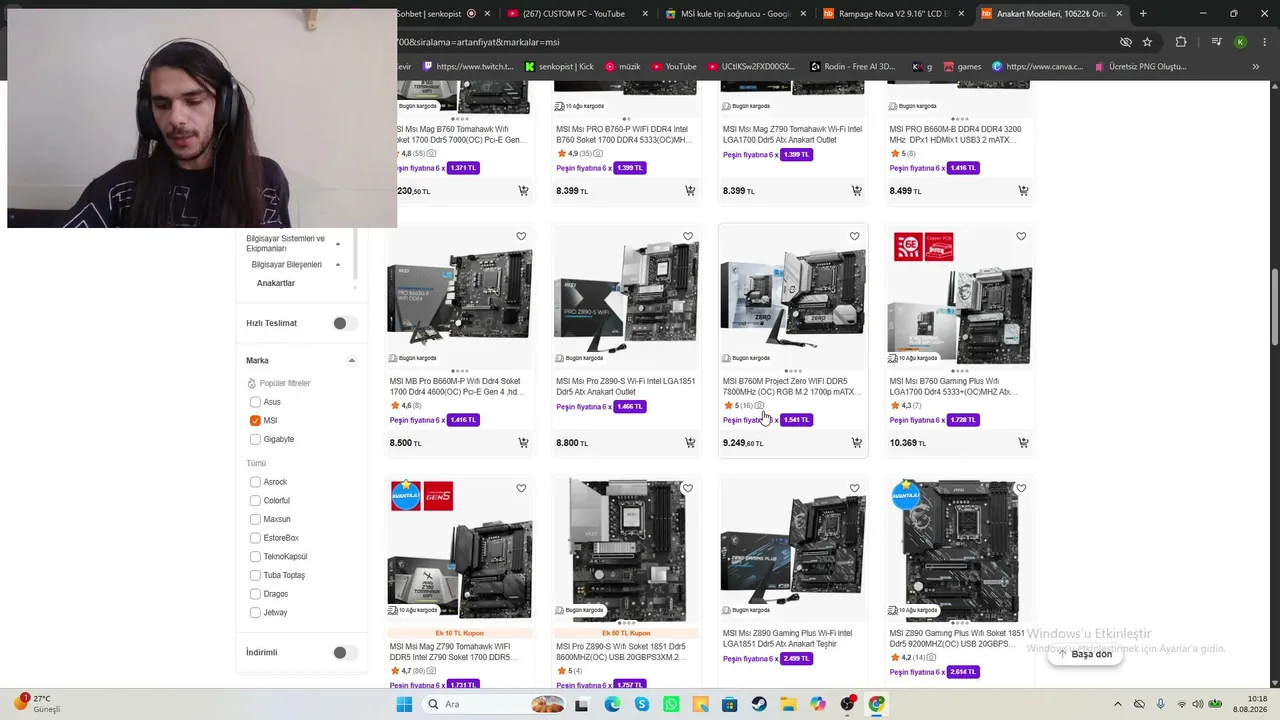Open the müzik bookmark
The image size is (1280, 720).
click(622, 67)
